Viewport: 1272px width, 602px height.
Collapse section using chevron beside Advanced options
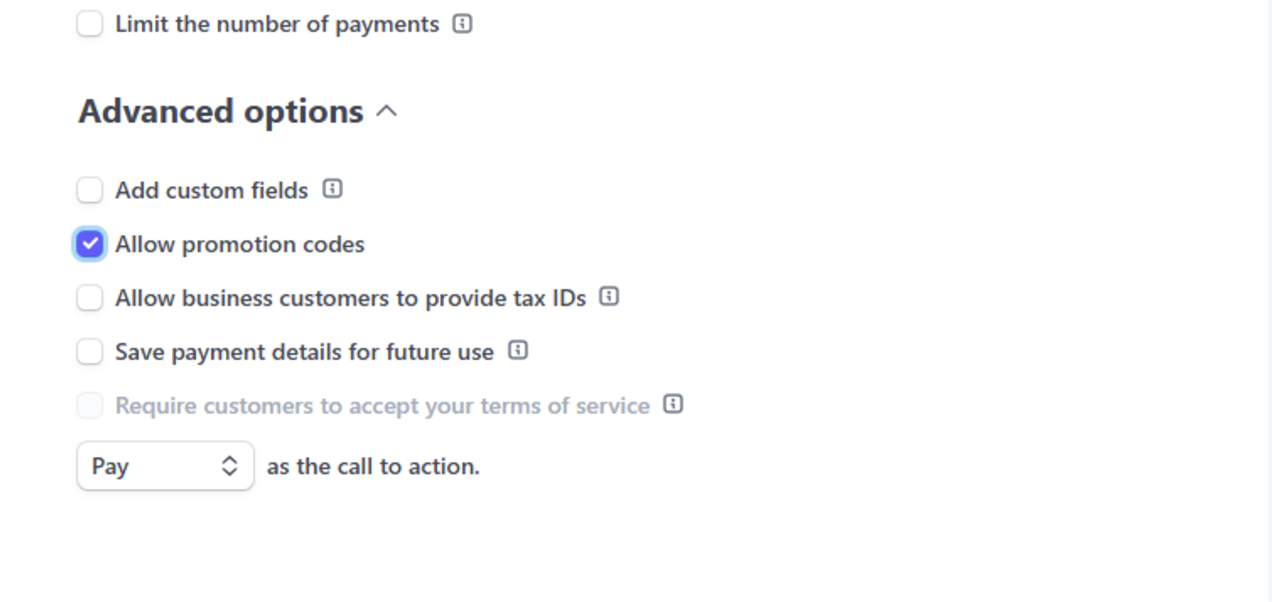[387, 111]
